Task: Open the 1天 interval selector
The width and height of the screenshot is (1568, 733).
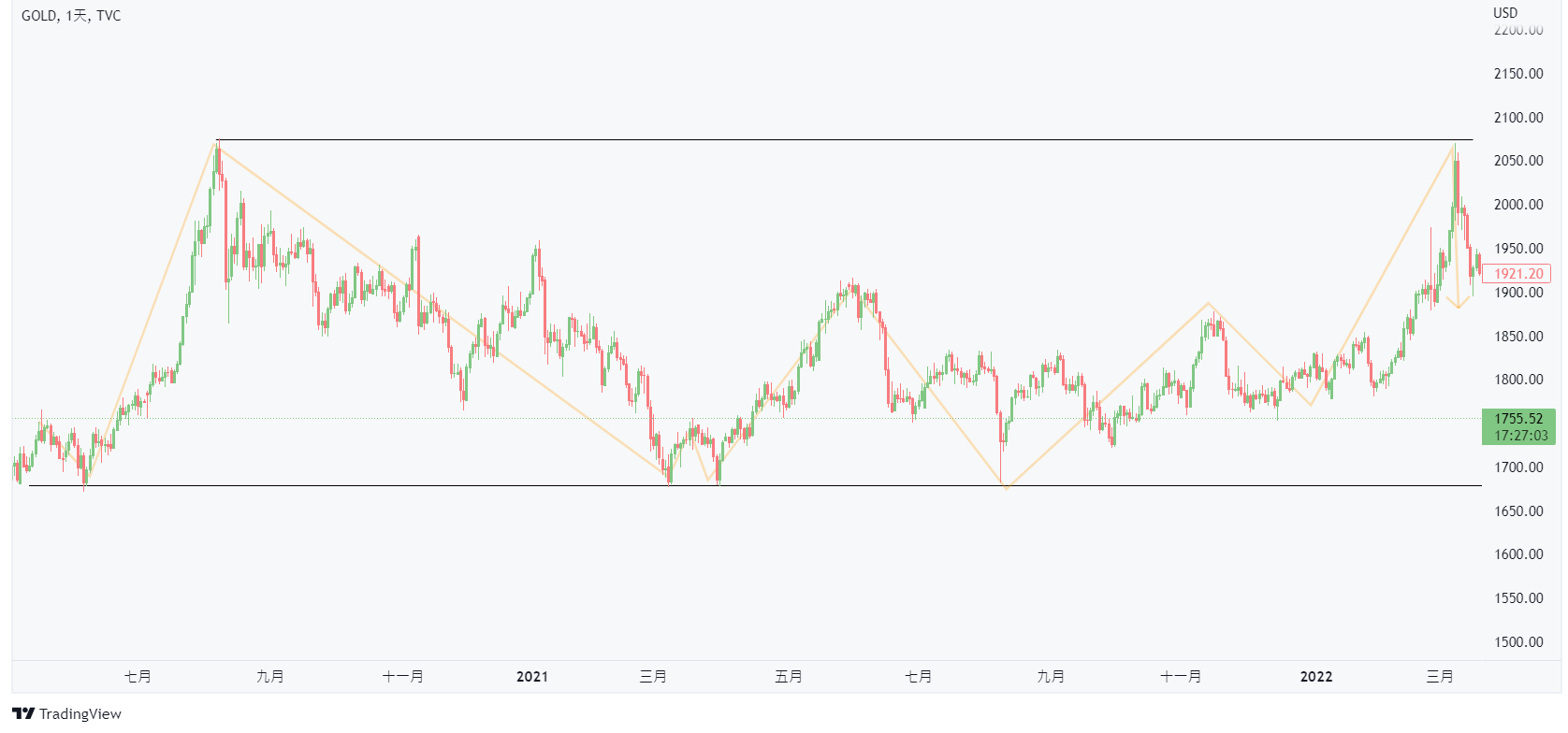Action: pos(78,16)
